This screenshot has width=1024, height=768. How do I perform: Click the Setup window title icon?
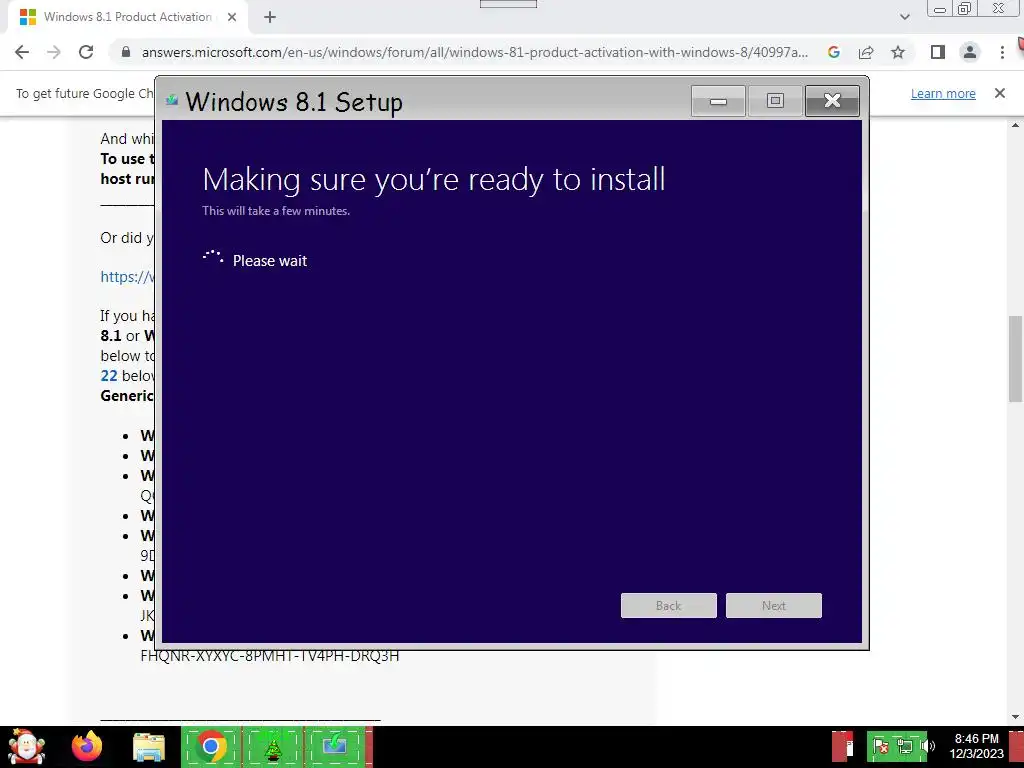[x=172, y=100]
